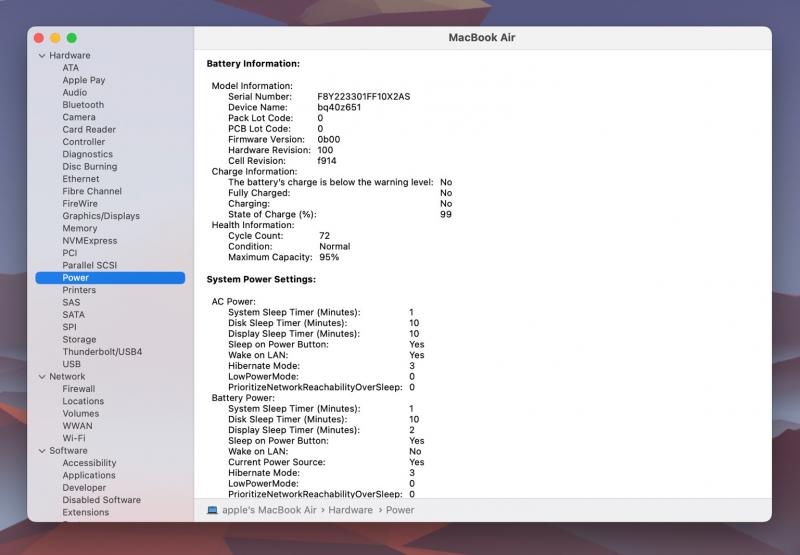Select Parallel SCSI in sidebar

pos(90,265)
